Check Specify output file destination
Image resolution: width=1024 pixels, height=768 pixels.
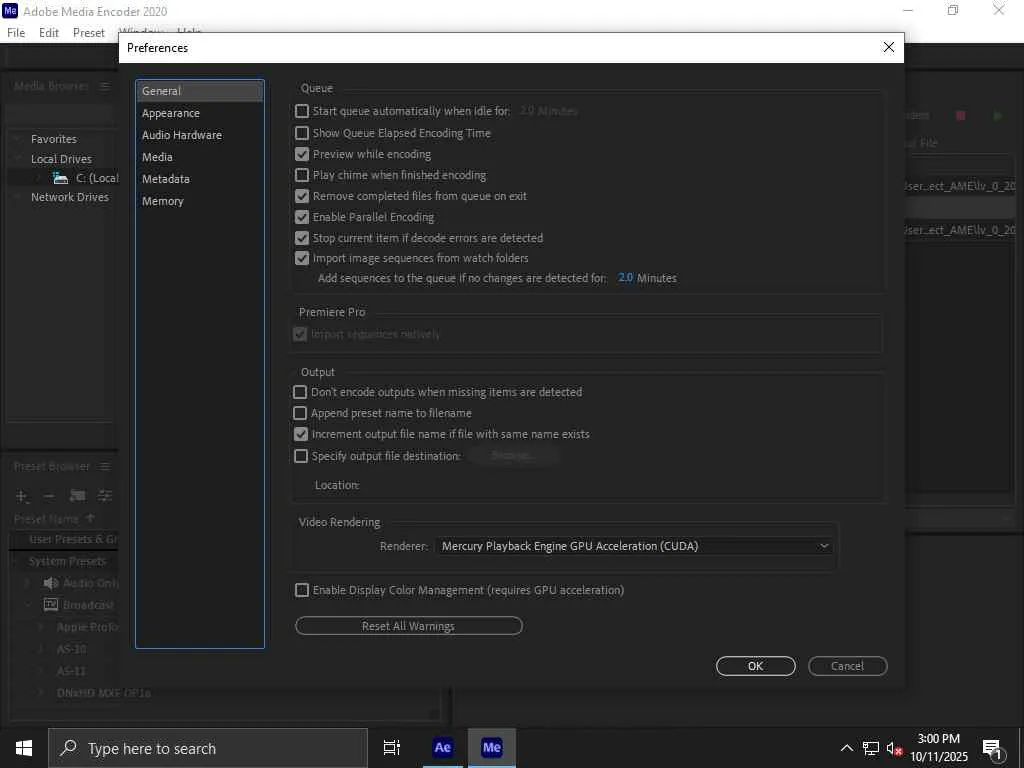click(x=300, y=456)
